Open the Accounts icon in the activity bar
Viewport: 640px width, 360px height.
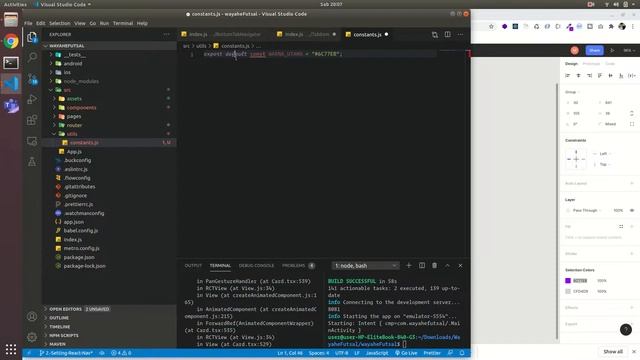click(x=32, y=316)
